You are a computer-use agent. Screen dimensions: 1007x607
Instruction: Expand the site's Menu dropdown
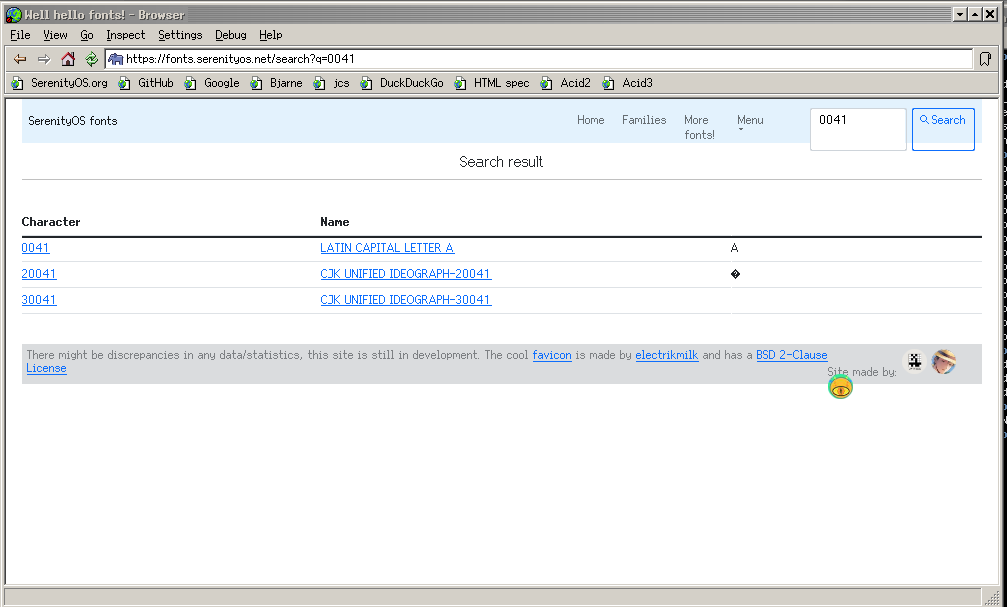(750, 123)
